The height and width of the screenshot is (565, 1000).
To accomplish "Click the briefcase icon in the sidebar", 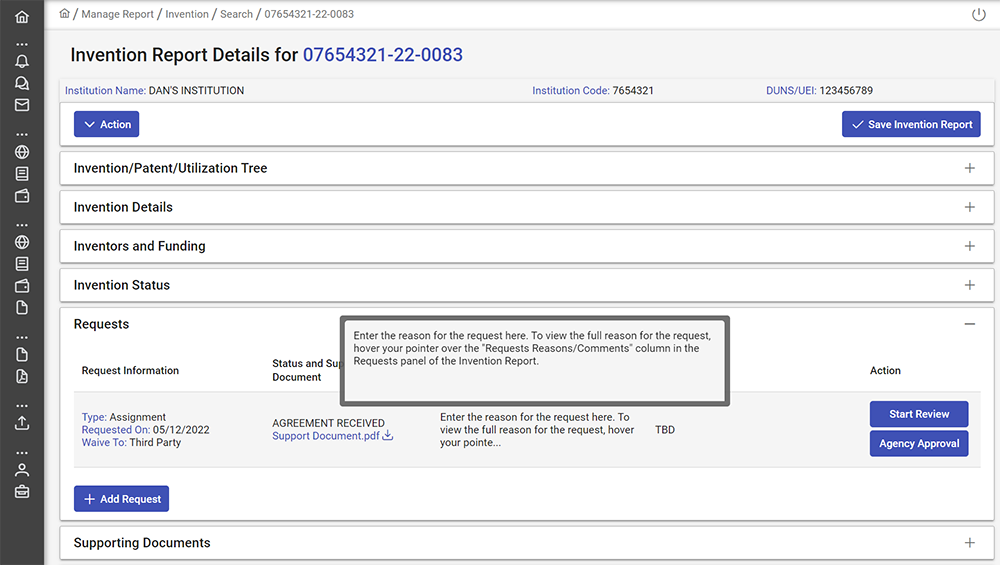I will pos(22,491).
